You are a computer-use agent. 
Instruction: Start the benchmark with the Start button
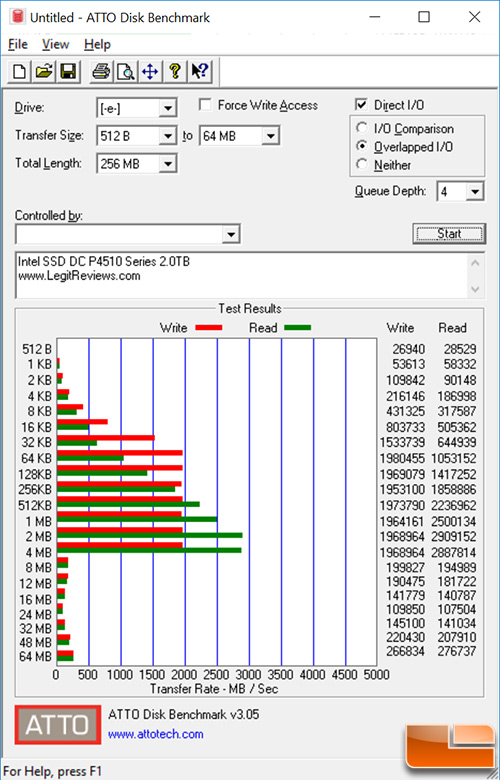449,233
